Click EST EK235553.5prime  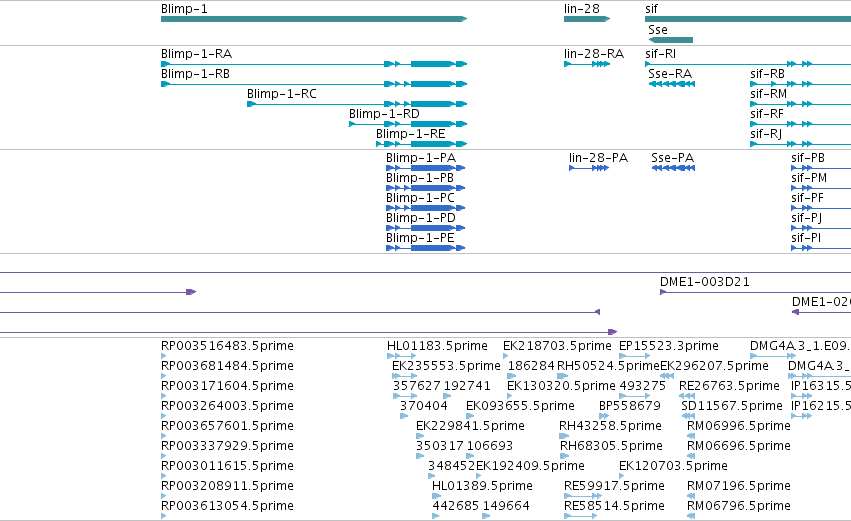446,366
